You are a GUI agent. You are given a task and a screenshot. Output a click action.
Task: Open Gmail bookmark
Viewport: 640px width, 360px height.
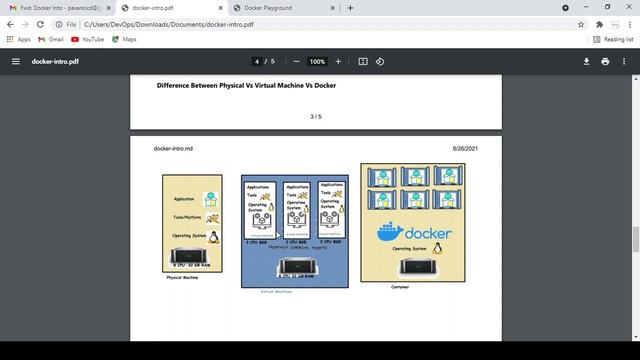[x=51, y=39]
